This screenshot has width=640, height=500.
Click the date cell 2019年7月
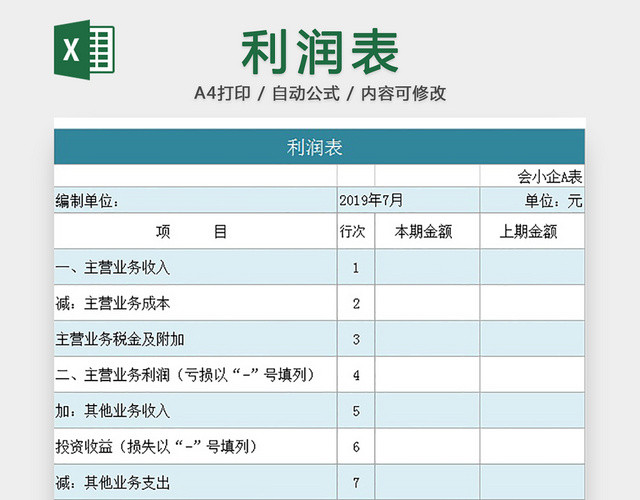click(x=408, y=200)
